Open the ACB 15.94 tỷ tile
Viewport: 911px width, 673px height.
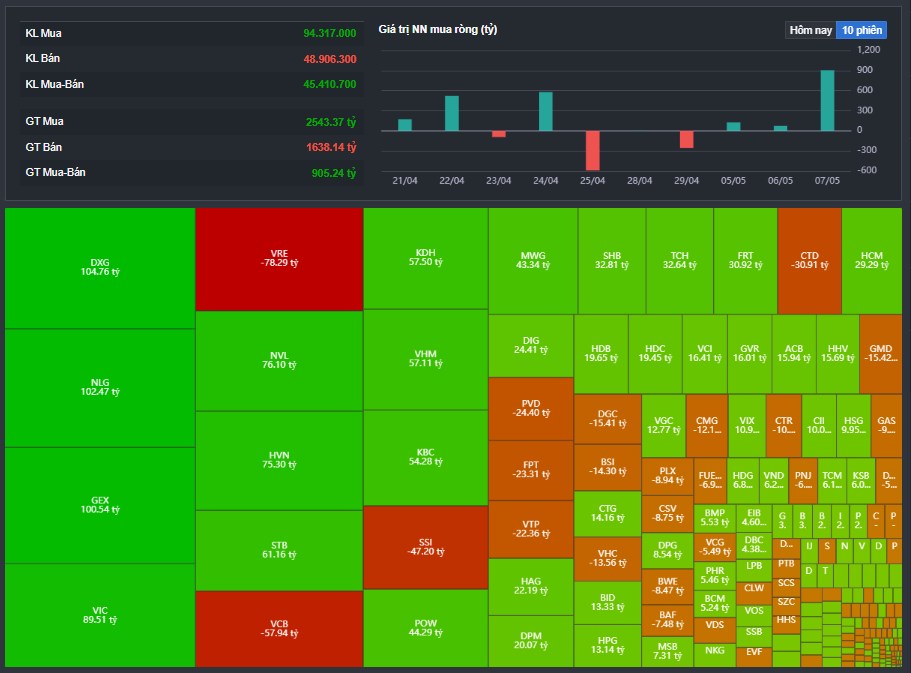tap(794, 354)
